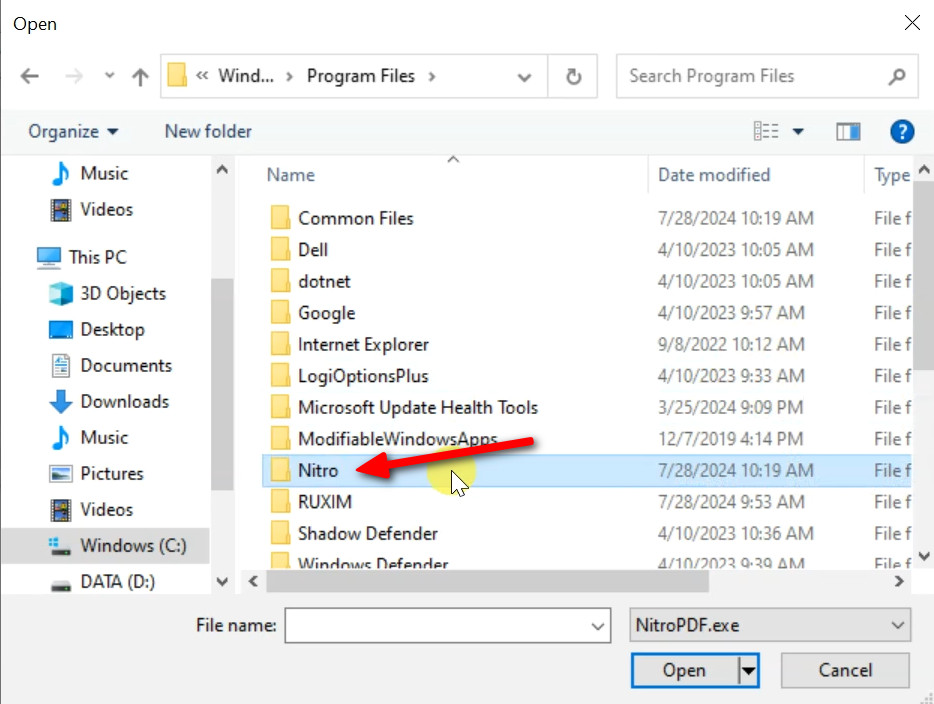Select Windows (C:) drive in sidebar
Image resolution: width=934 pixels, height=704 pixels.
tap(132, 545)
